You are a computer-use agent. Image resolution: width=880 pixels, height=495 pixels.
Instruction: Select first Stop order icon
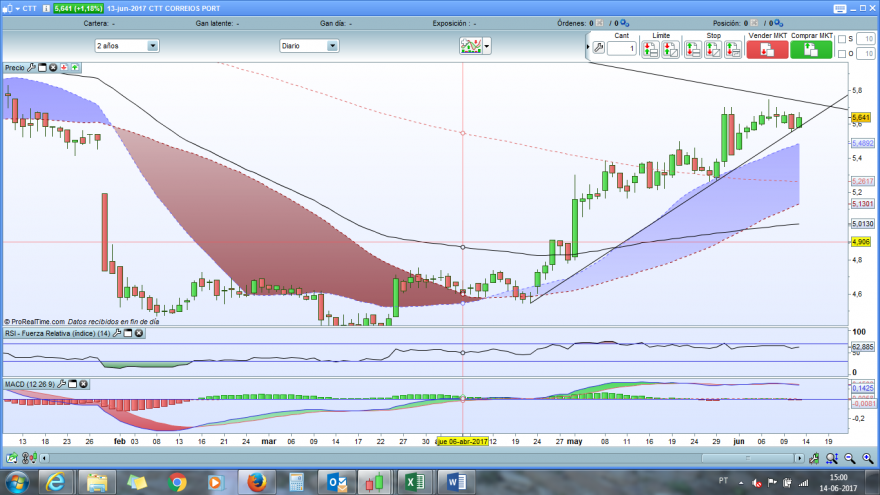pyautogui.click(x=693, y=49)
